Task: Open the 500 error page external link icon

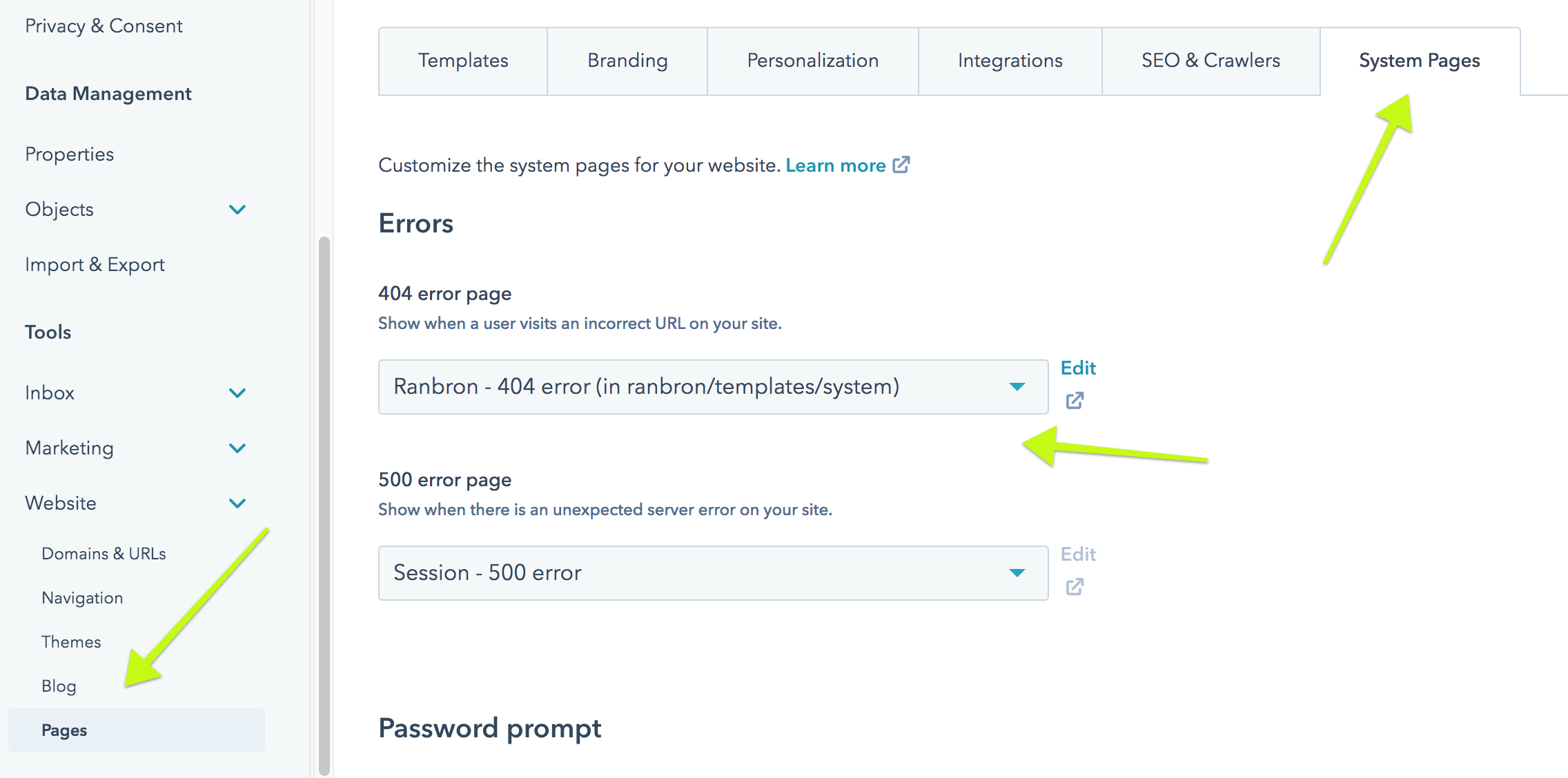Action: [1075, 587]
